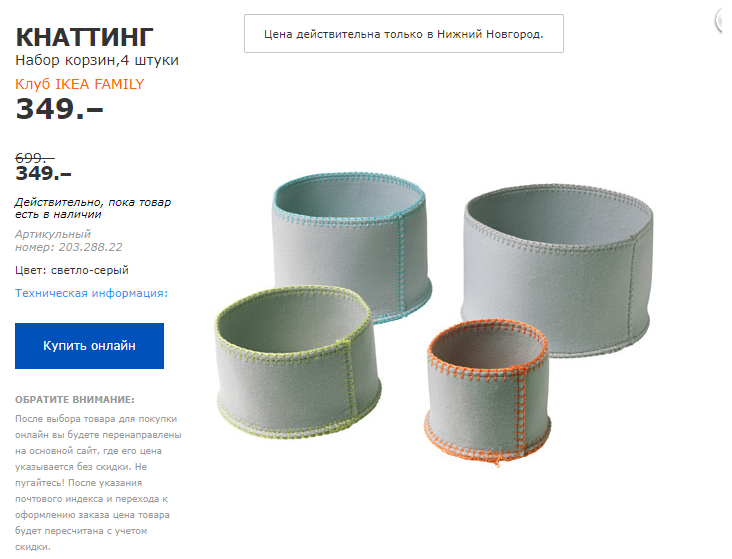Select the turquoise-stitched basket in photo
This screenshot has width=732, height=559.
pyautogui.click(x=352, y=247)
